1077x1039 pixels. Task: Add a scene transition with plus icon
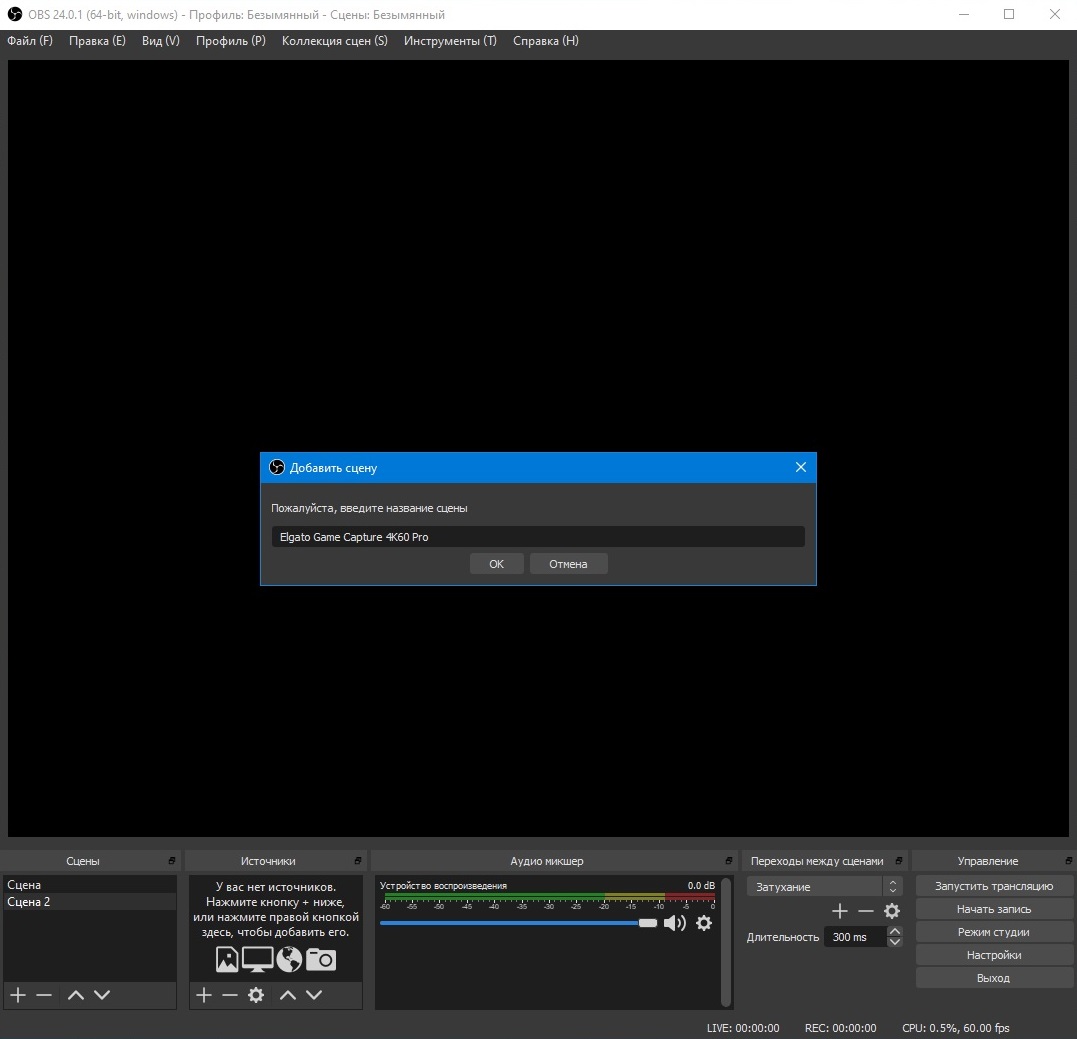coord(839,911)
